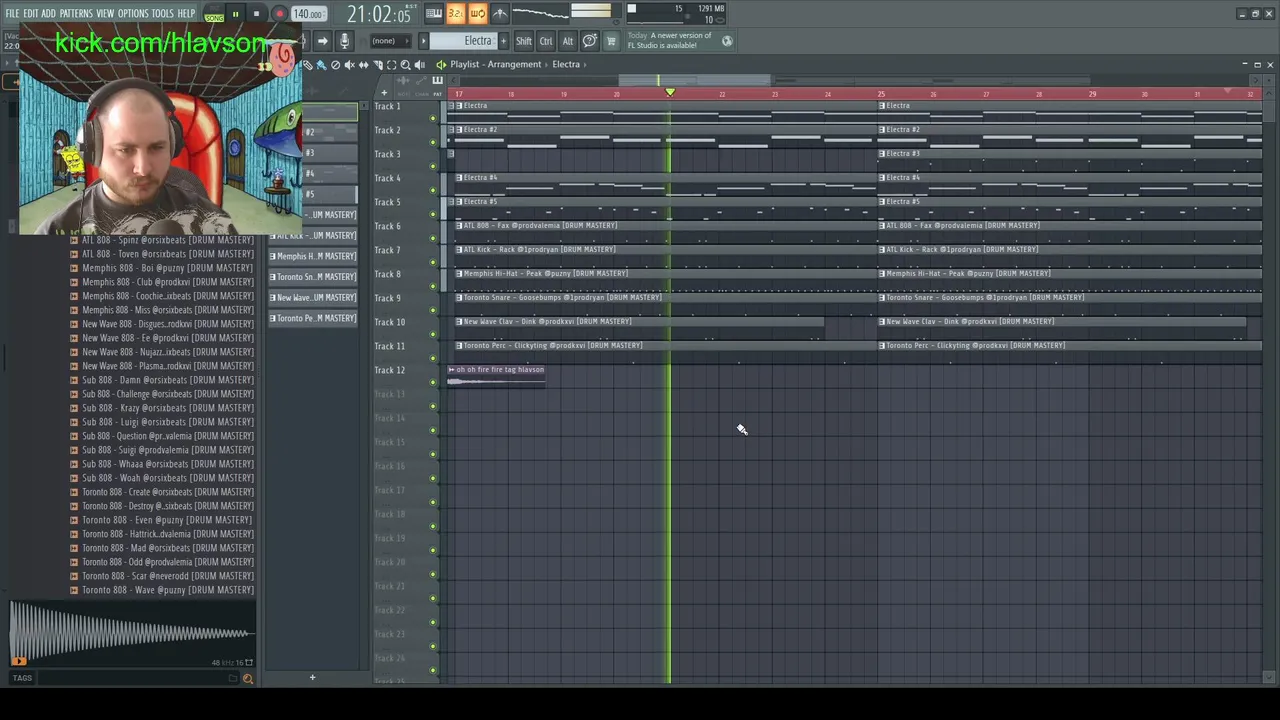
Task: Select the Playback speaker tool in Playlist
Action: 419,65
